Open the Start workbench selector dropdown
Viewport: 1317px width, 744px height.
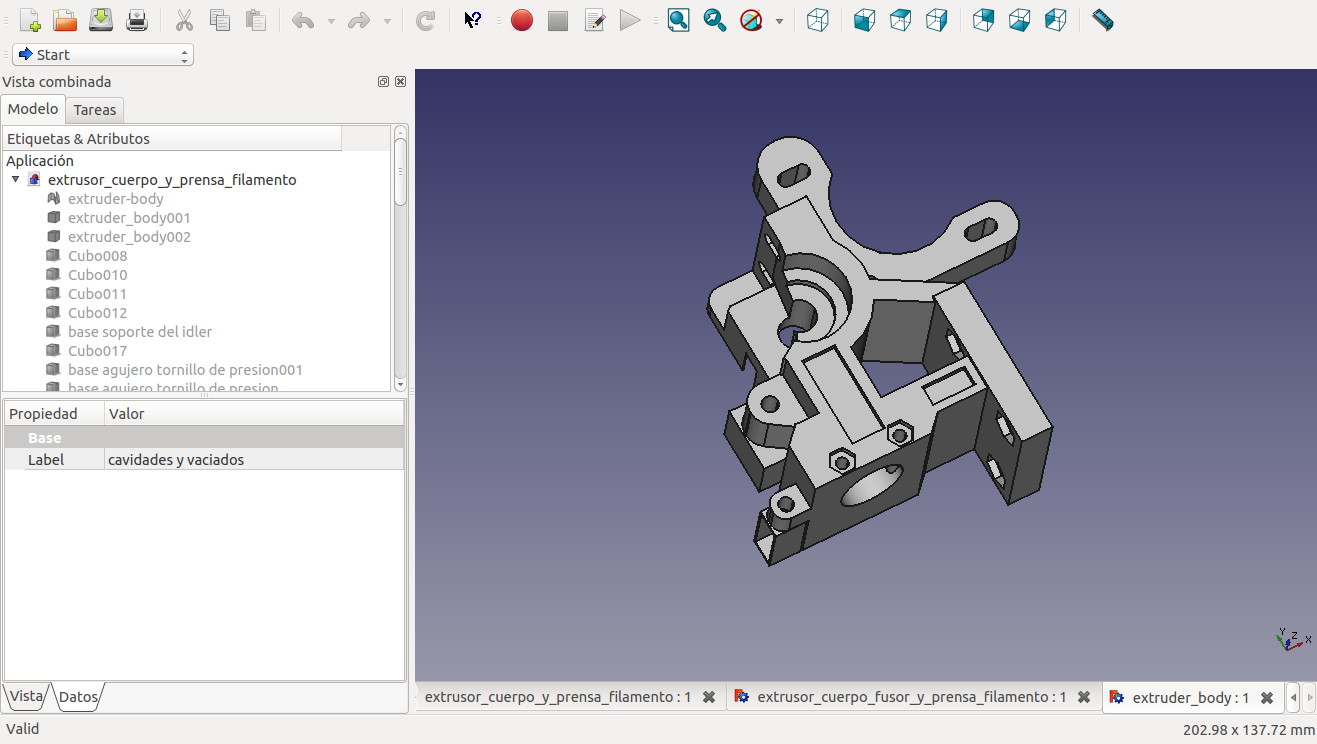click(103, 55)
